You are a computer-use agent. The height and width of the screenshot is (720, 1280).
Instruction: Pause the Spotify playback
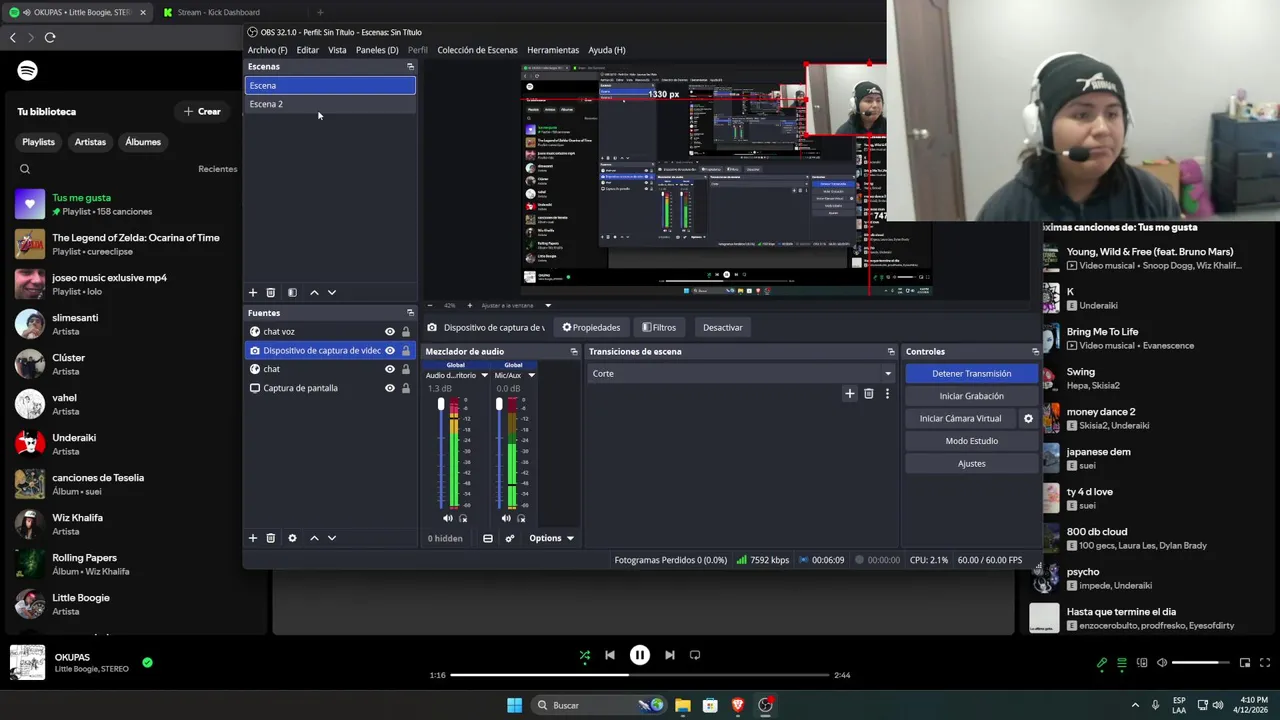tap(640, 655)
